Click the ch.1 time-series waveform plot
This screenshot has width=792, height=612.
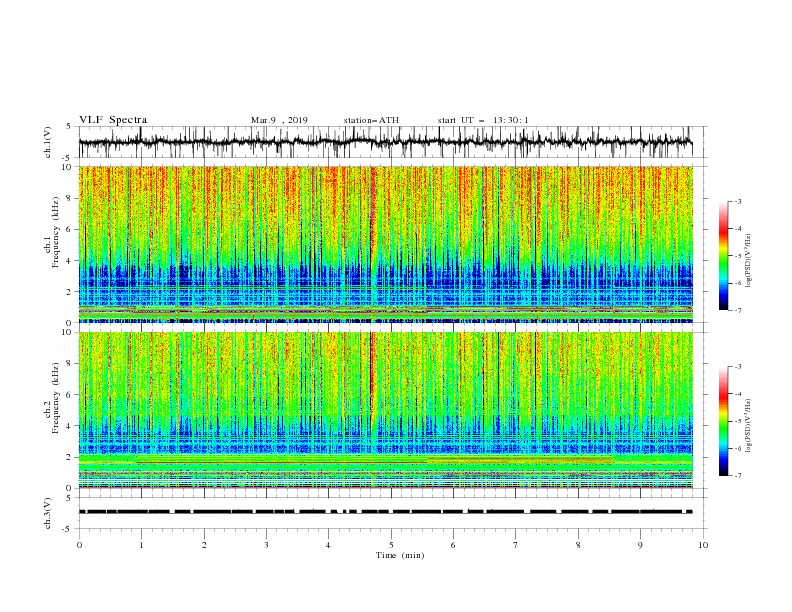(386, 142)
